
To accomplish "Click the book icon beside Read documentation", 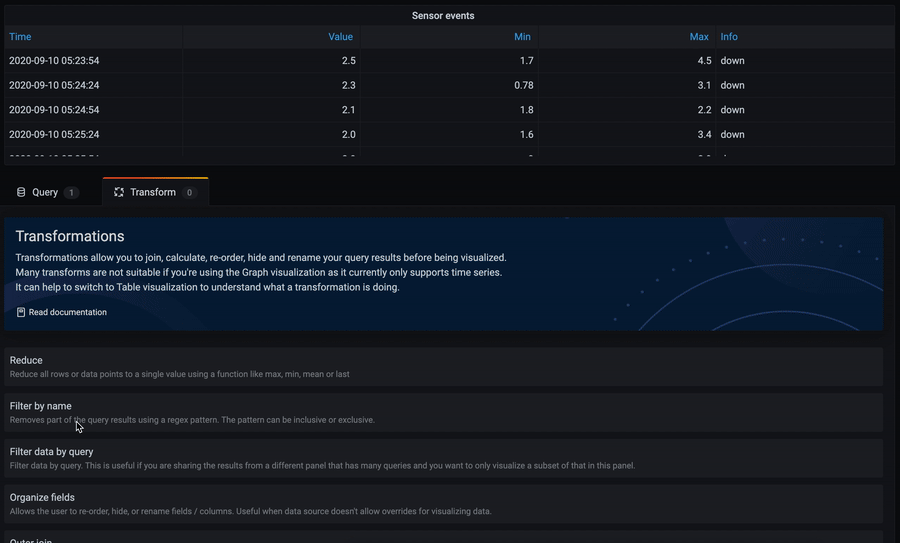I will pos(21,312).
